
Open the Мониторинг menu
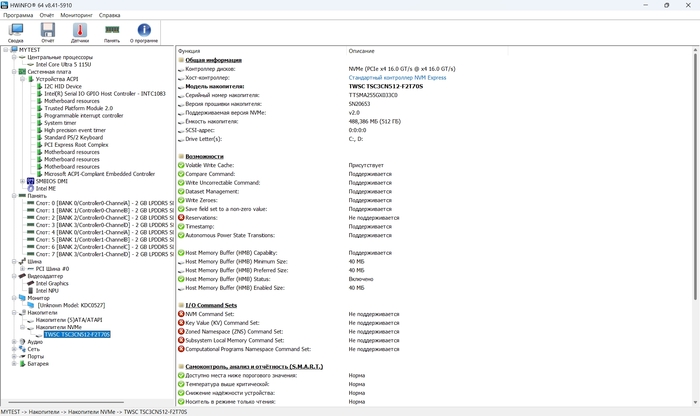(x=77, y=16)
